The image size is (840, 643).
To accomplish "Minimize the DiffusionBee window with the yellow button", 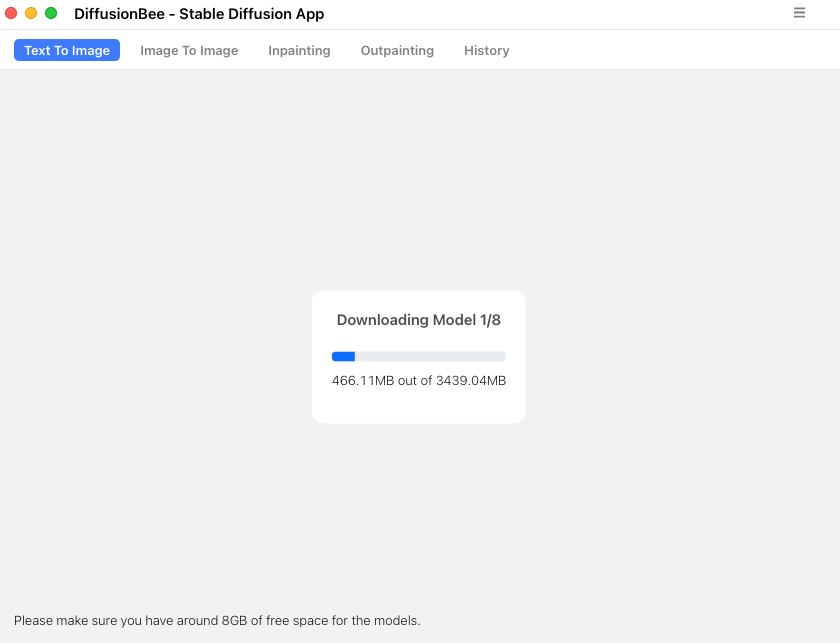I will click(x=31, y=13).
